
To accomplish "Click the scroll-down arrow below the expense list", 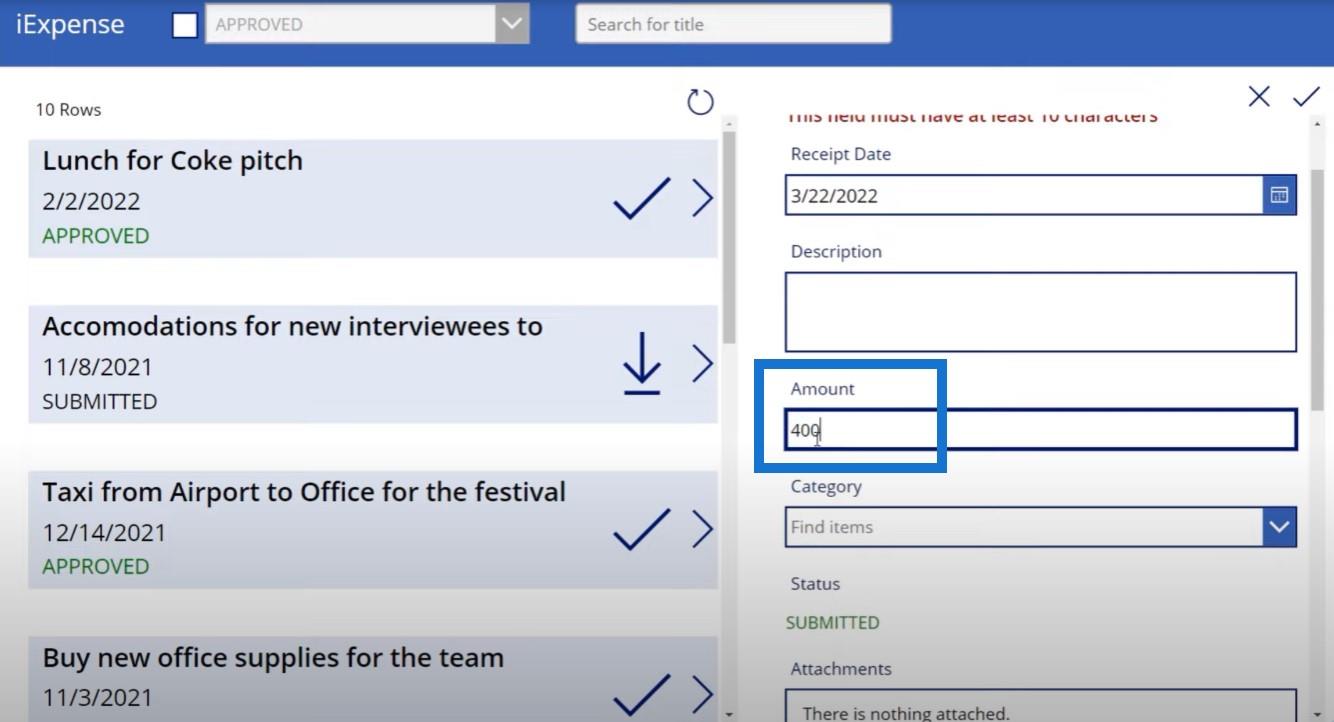I will point(728,714).
